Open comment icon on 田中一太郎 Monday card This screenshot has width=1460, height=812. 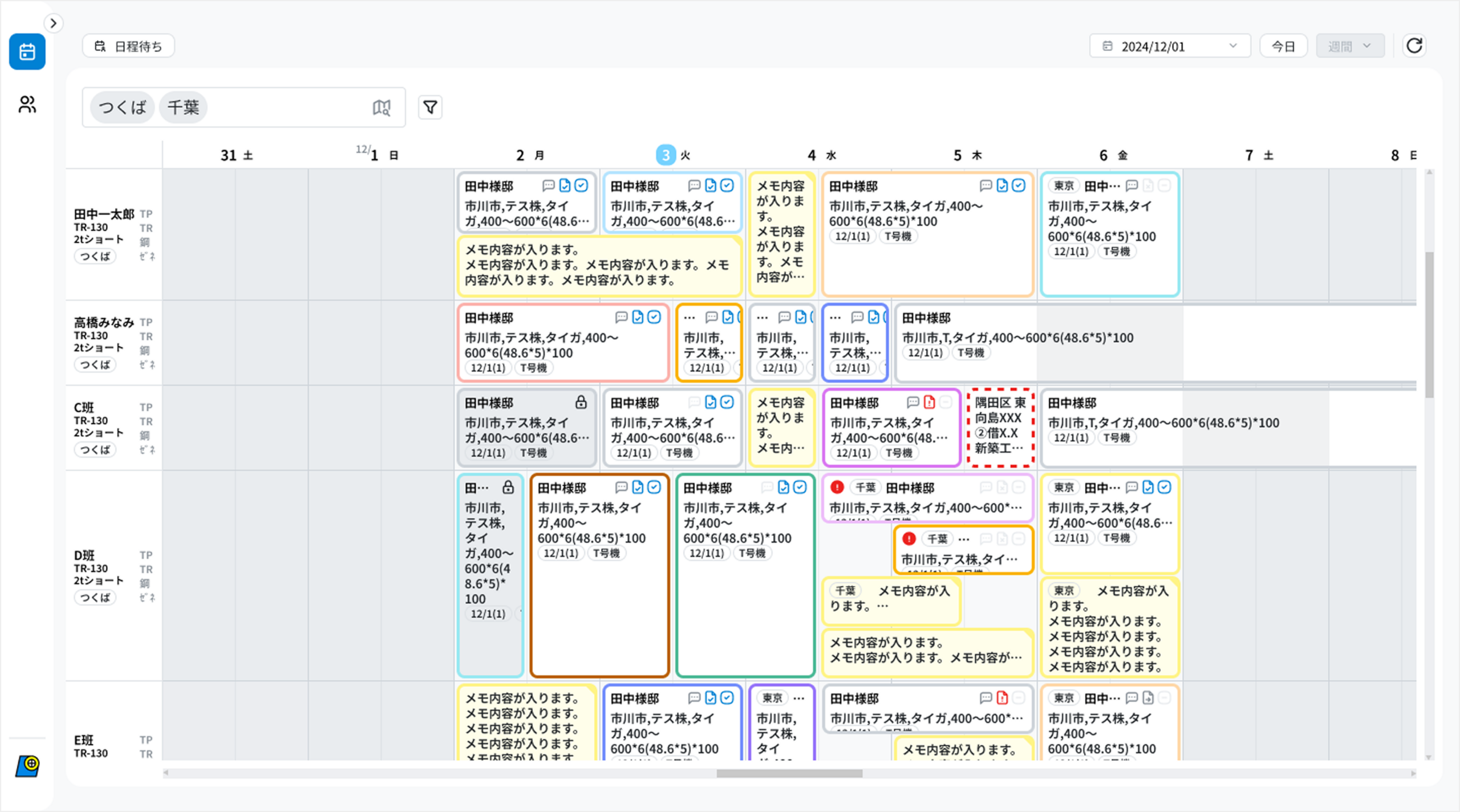[548, 185]
